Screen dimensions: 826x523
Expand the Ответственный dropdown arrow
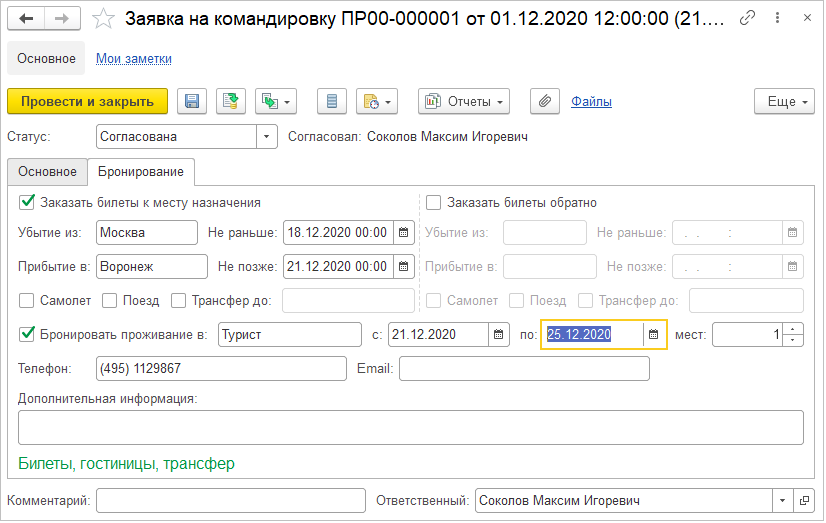tap(782, 500)
